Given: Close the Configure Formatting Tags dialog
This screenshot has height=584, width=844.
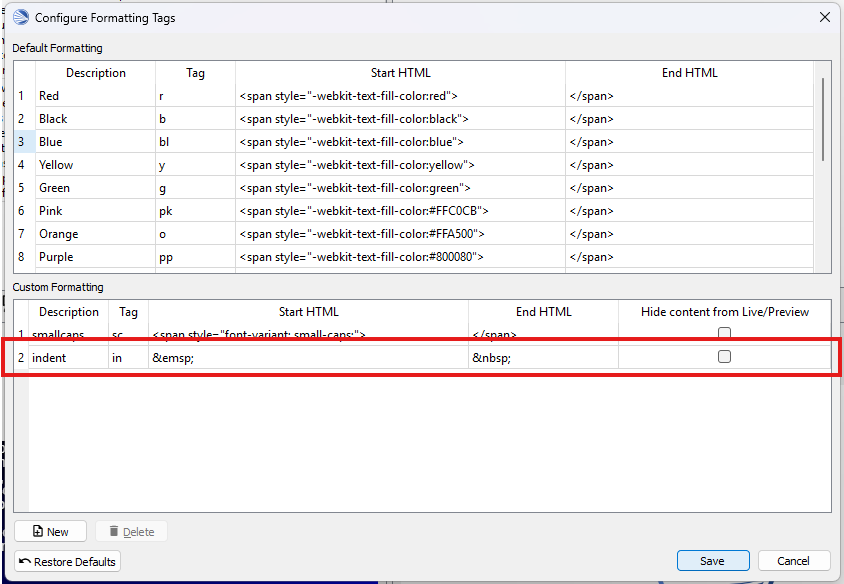Looking at the screenshot, I should tap(825, 17).
